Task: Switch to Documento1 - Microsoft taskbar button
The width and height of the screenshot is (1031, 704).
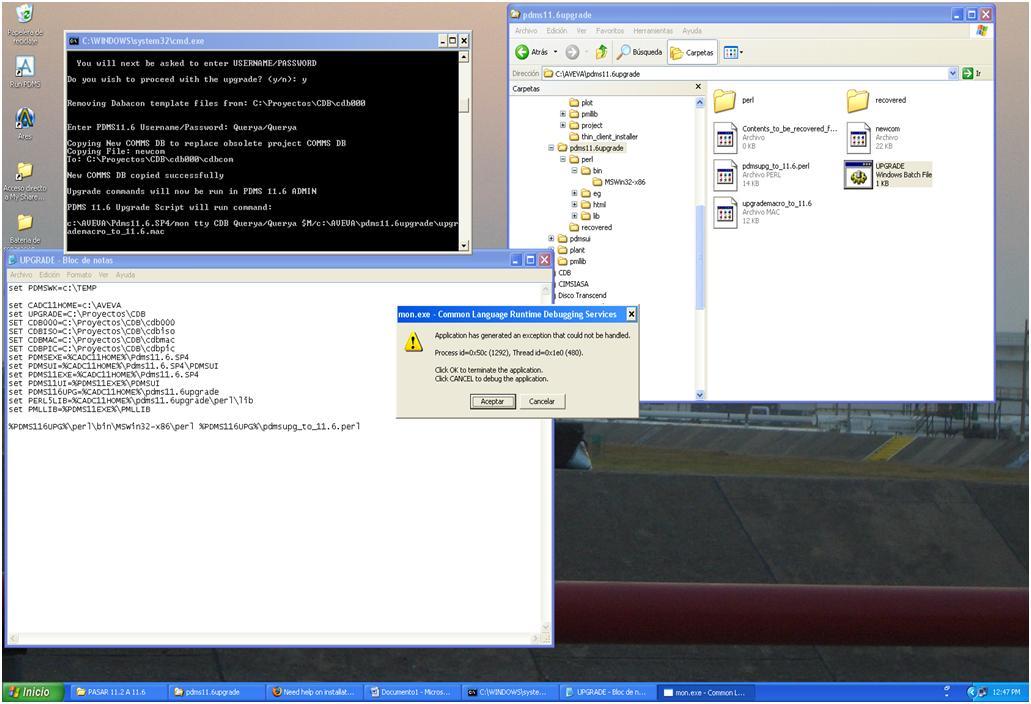Action: pos(412,692)
